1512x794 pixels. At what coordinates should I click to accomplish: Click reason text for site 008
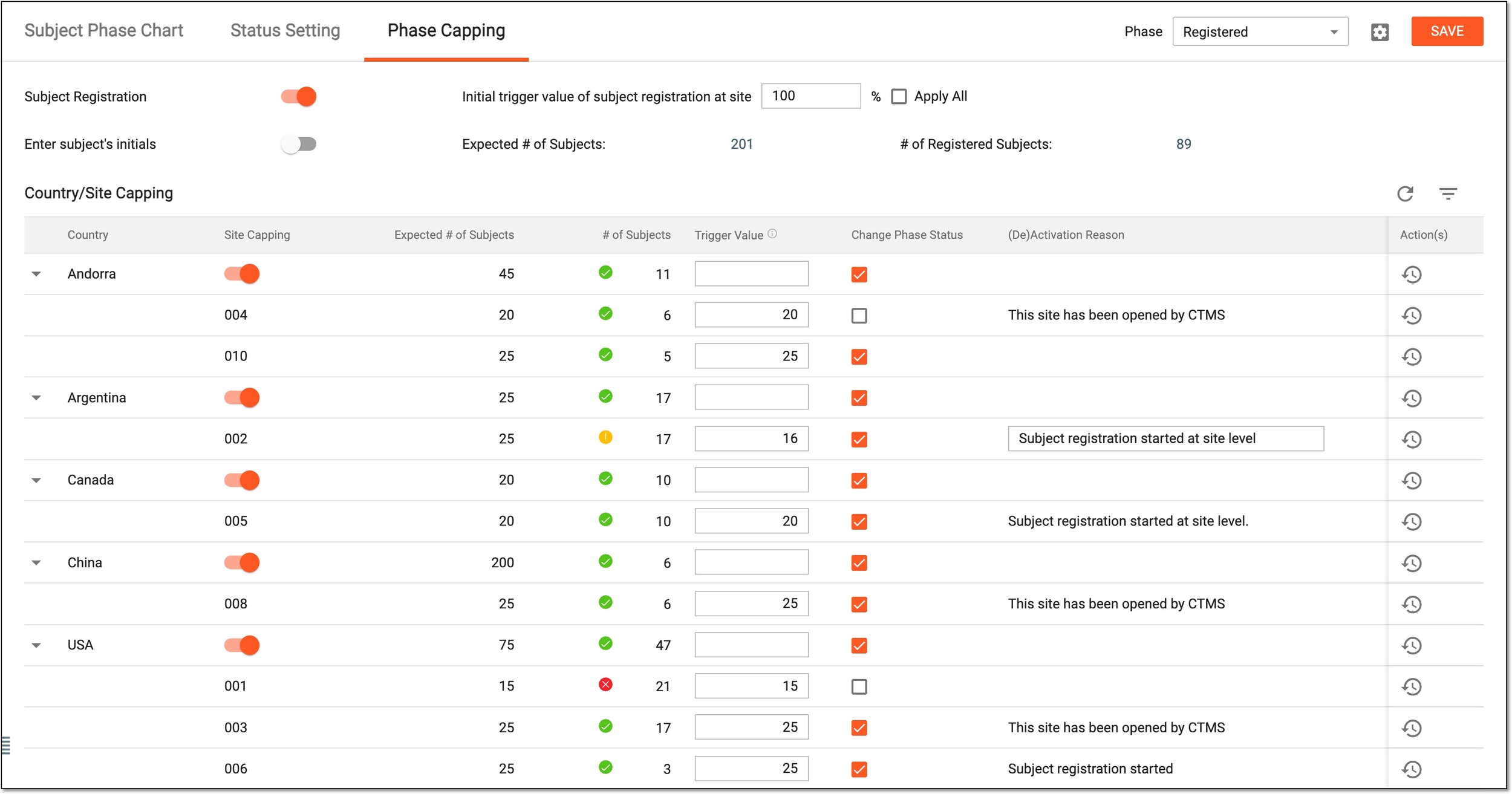(1116, 604)
